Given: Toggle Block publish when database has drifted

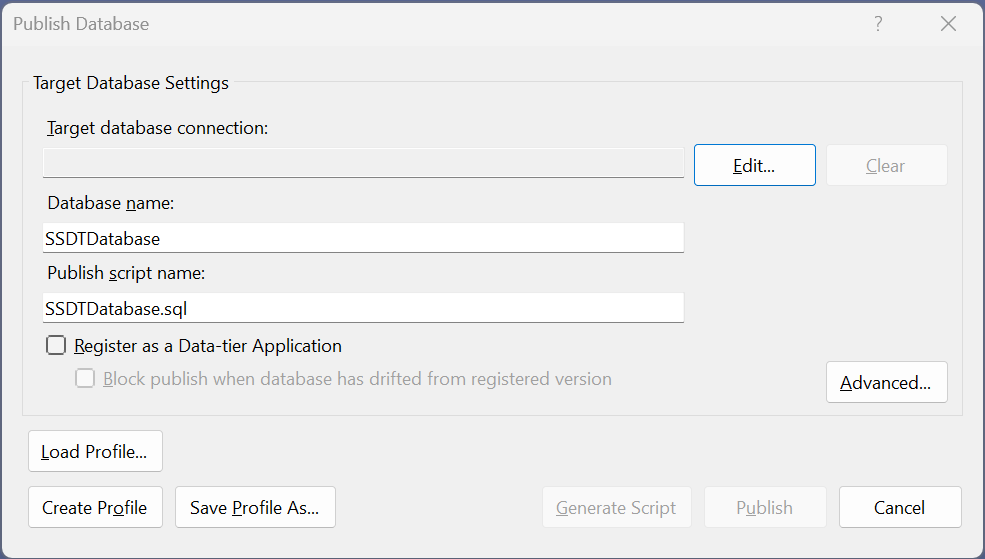Looking at the screenshot, I should point(86,379).
